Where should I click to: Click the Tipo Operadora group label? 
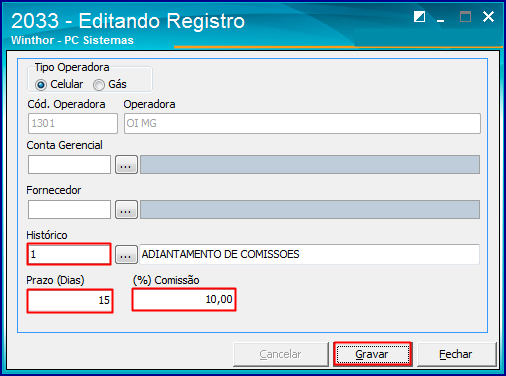pyautogui.click(x=72, y=67)
